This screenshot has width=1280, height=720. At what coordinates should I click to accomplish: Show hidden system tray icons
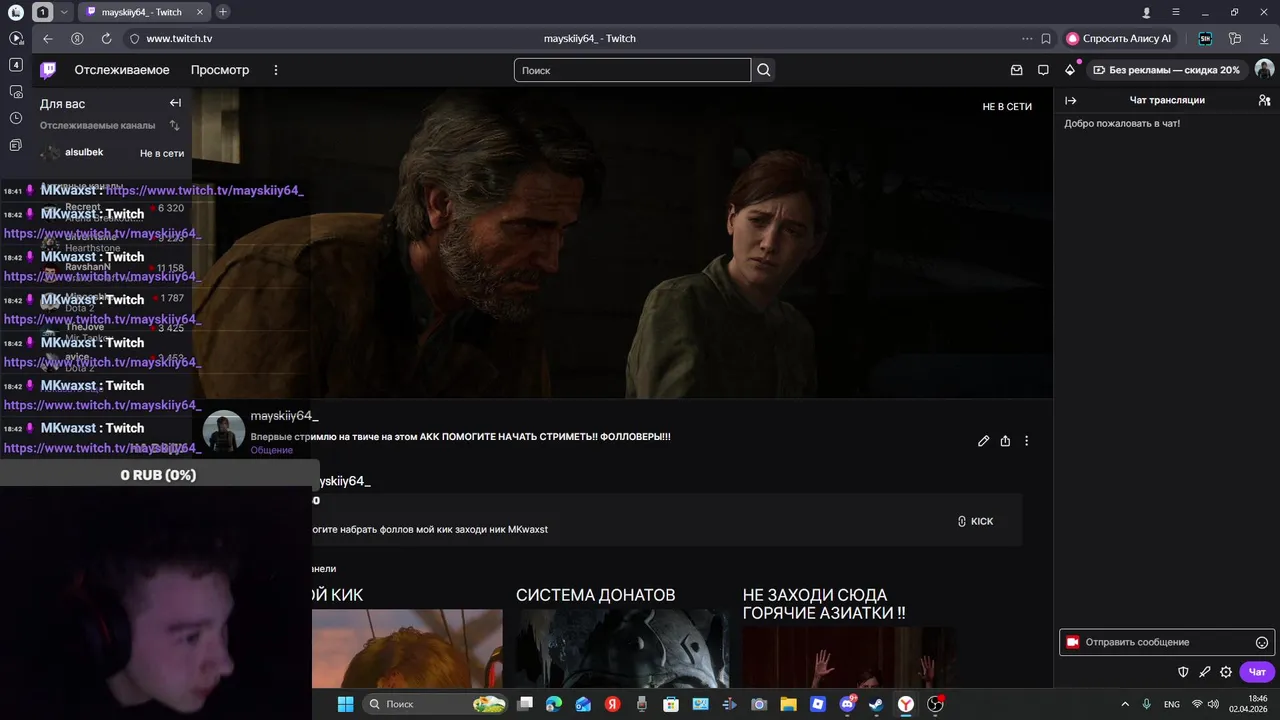pos(1125,704)
